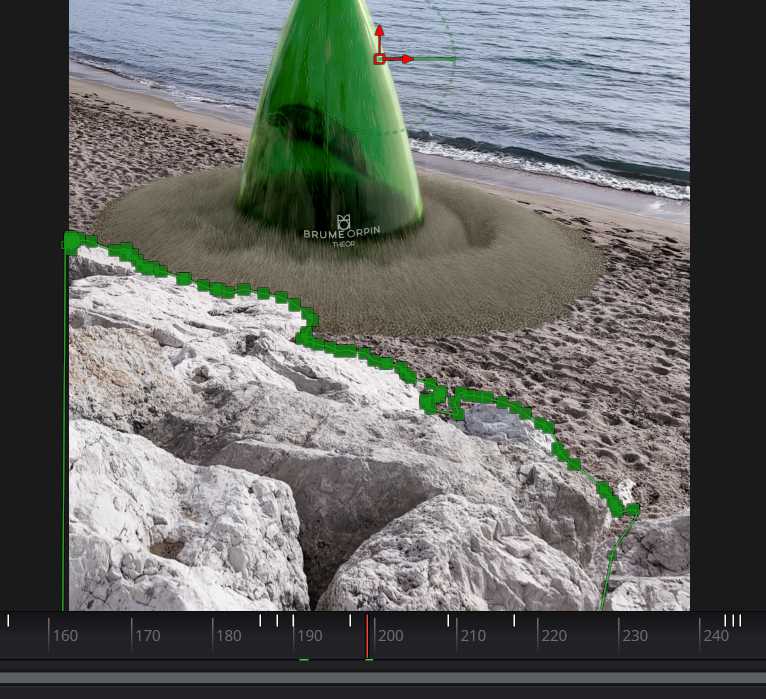The image size is (766, 699).
Task: Jump to frame 180 on the time ruler
Action: click(x=229, y=635)
